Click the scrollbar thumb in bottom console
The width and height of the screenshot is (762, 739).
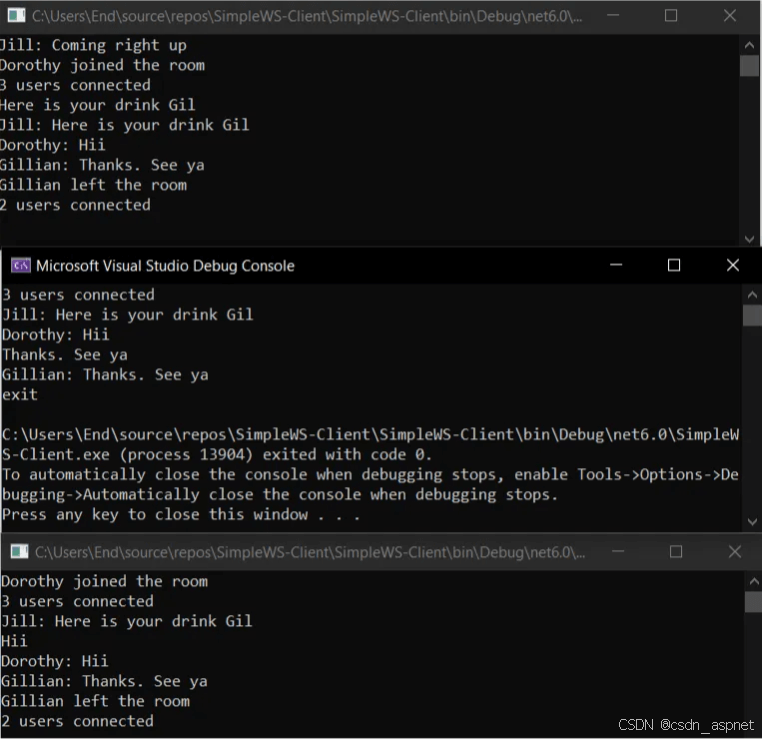pyautogui.click(x=754, y=602)
